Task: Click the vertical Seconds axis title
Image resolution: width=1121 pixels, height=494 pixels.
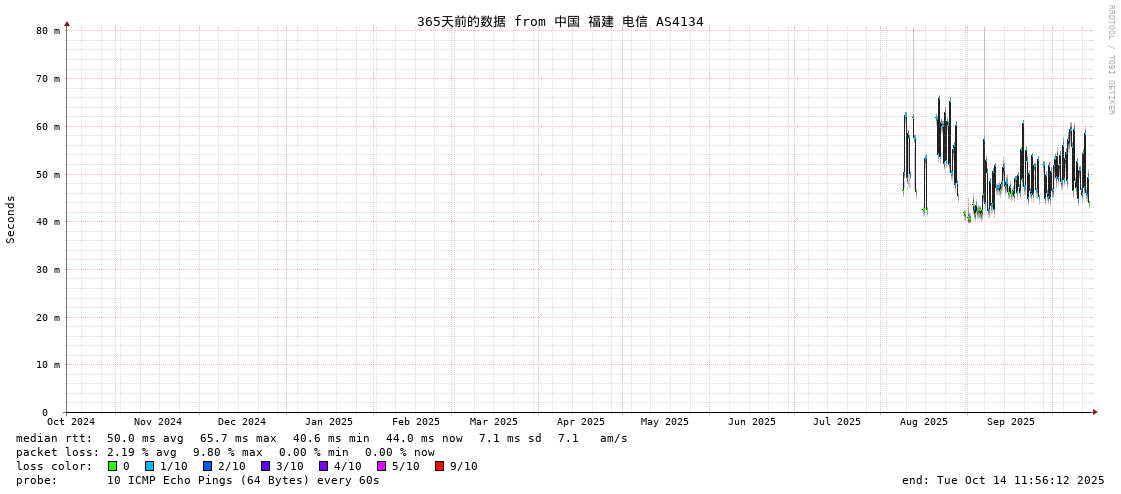Action: tap(11, 219)
